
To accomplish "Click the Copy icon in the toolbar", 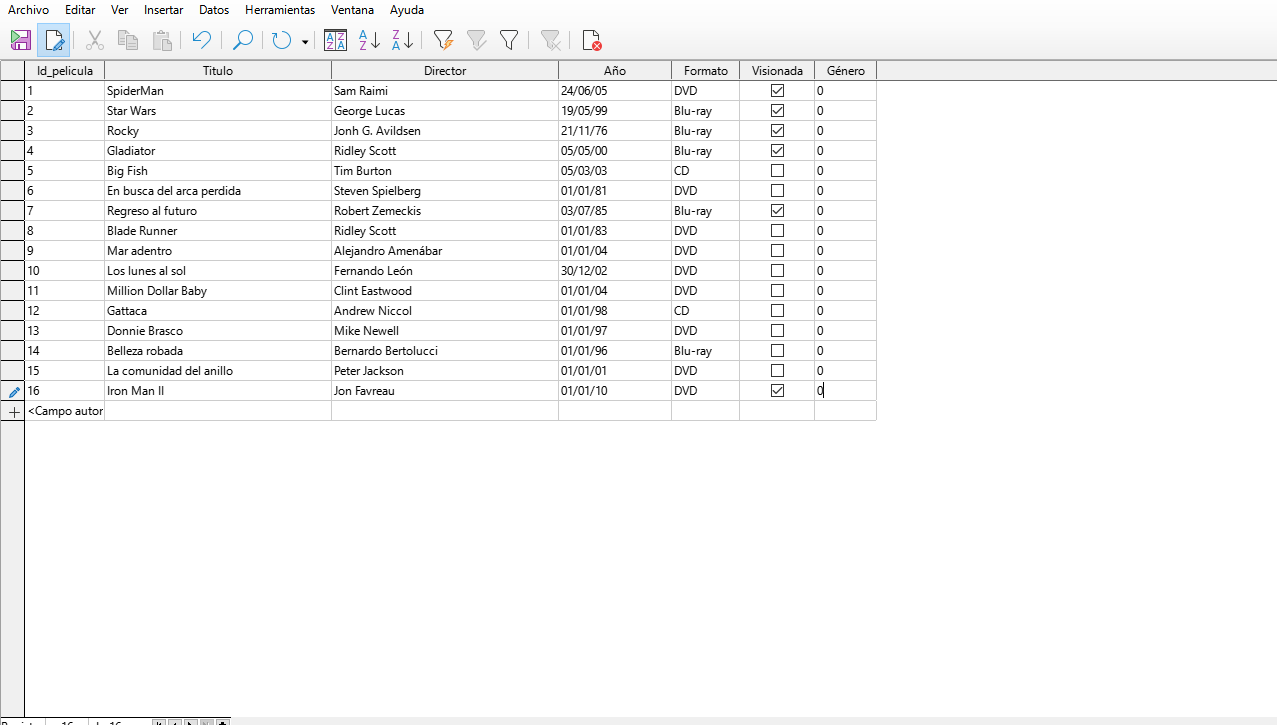I will [x=128, y=40].
